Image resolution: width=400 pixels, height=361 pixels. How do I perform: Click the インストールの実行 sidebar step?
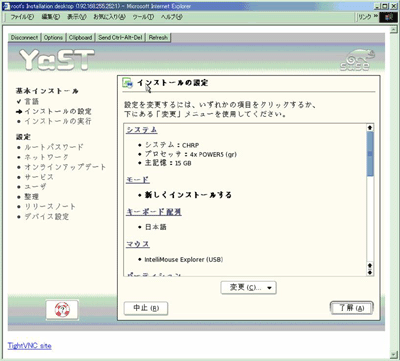(58, 121)
